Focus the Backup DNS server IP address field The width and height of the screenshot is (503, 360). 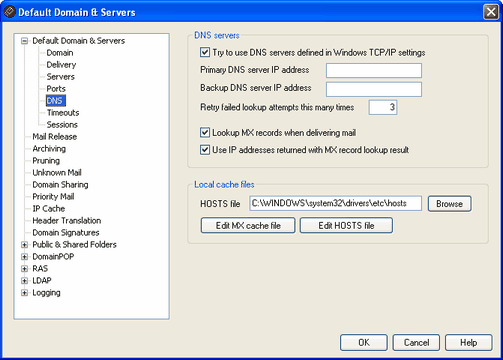tap(374, 89)
